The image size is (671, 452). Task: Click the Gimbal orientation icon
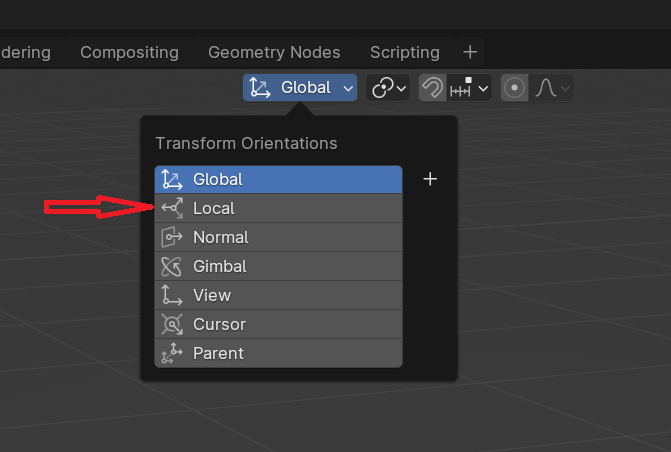[x=172, y=266]
